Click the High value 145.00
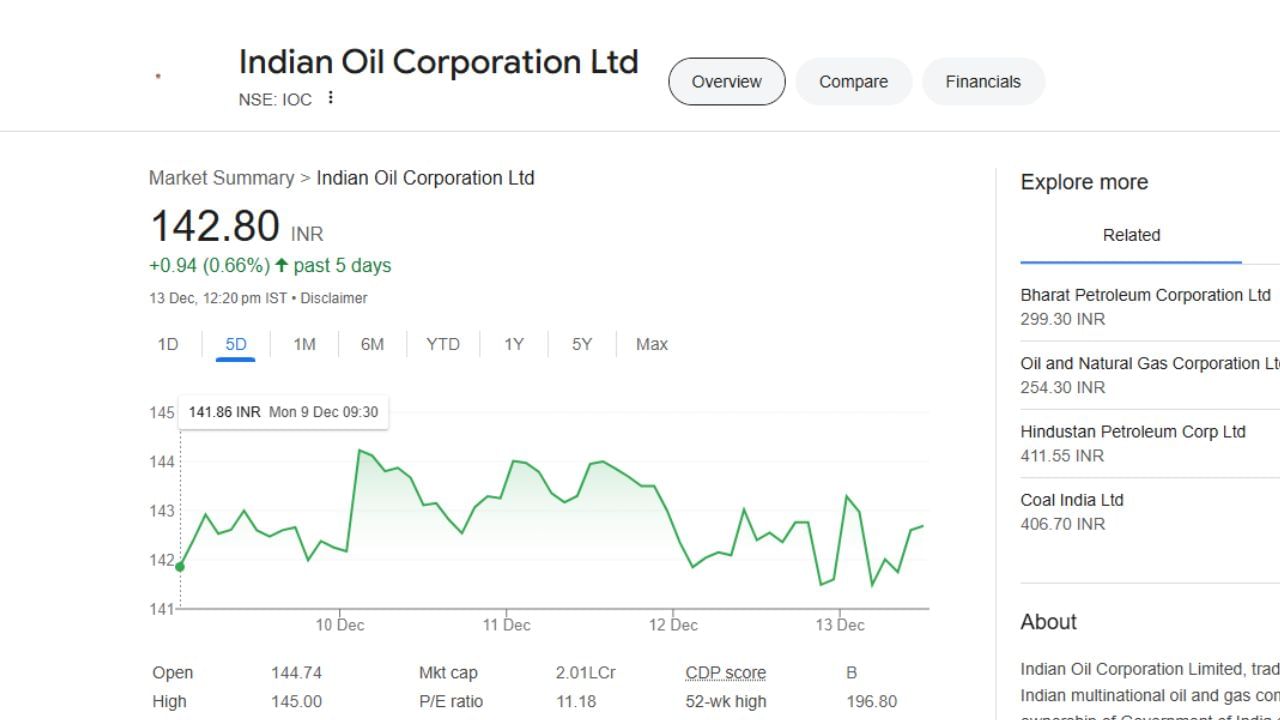The height and width of the screenshot is (720, 1280). pyautogui.click(x=296, y=702)
